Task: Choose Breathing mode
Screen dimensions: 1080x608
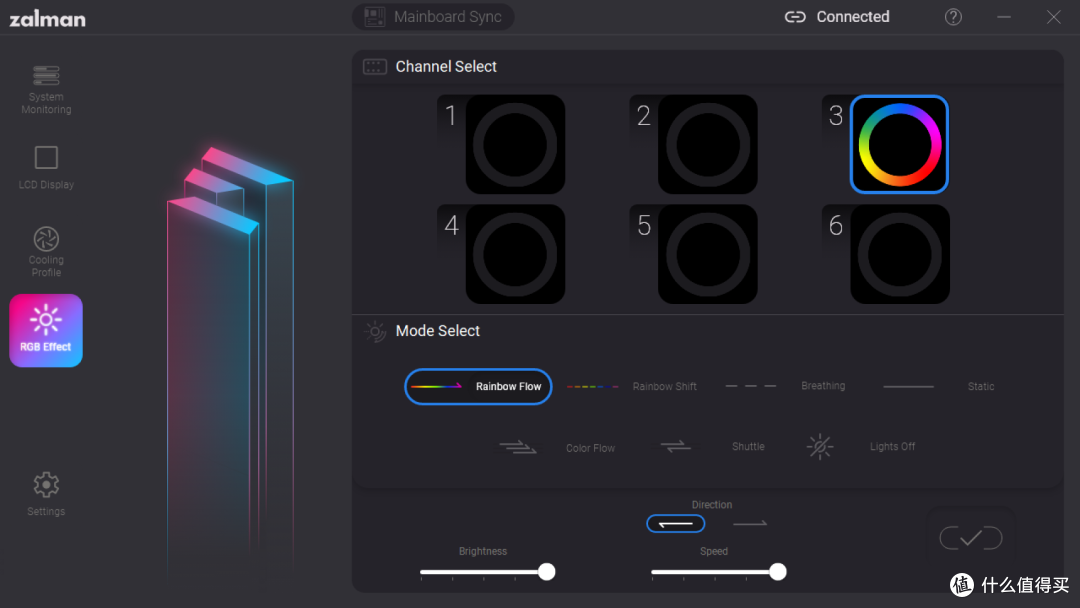Action: [785, 386]
